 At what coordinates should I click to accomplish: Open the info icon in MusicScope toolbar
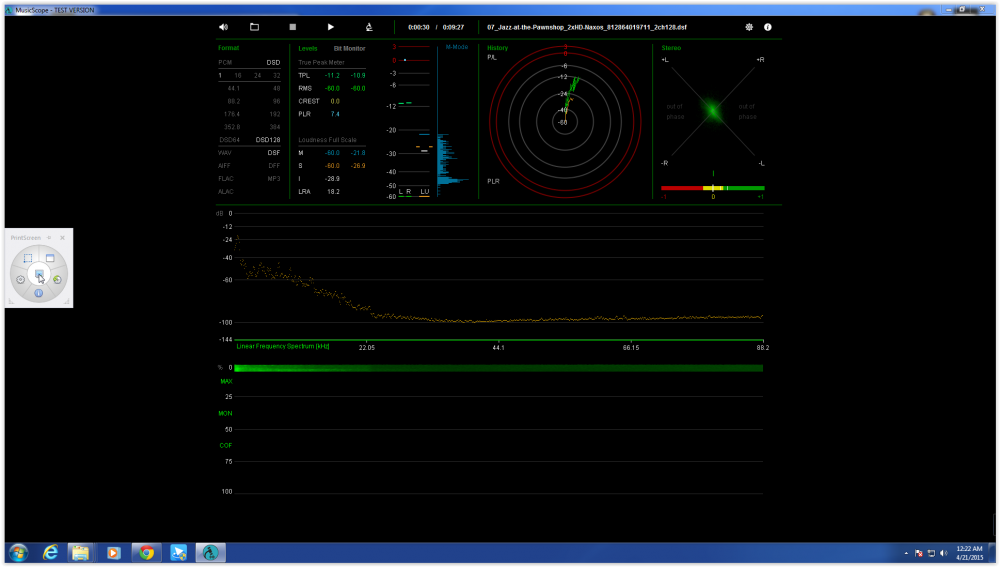tap(768, 27)
